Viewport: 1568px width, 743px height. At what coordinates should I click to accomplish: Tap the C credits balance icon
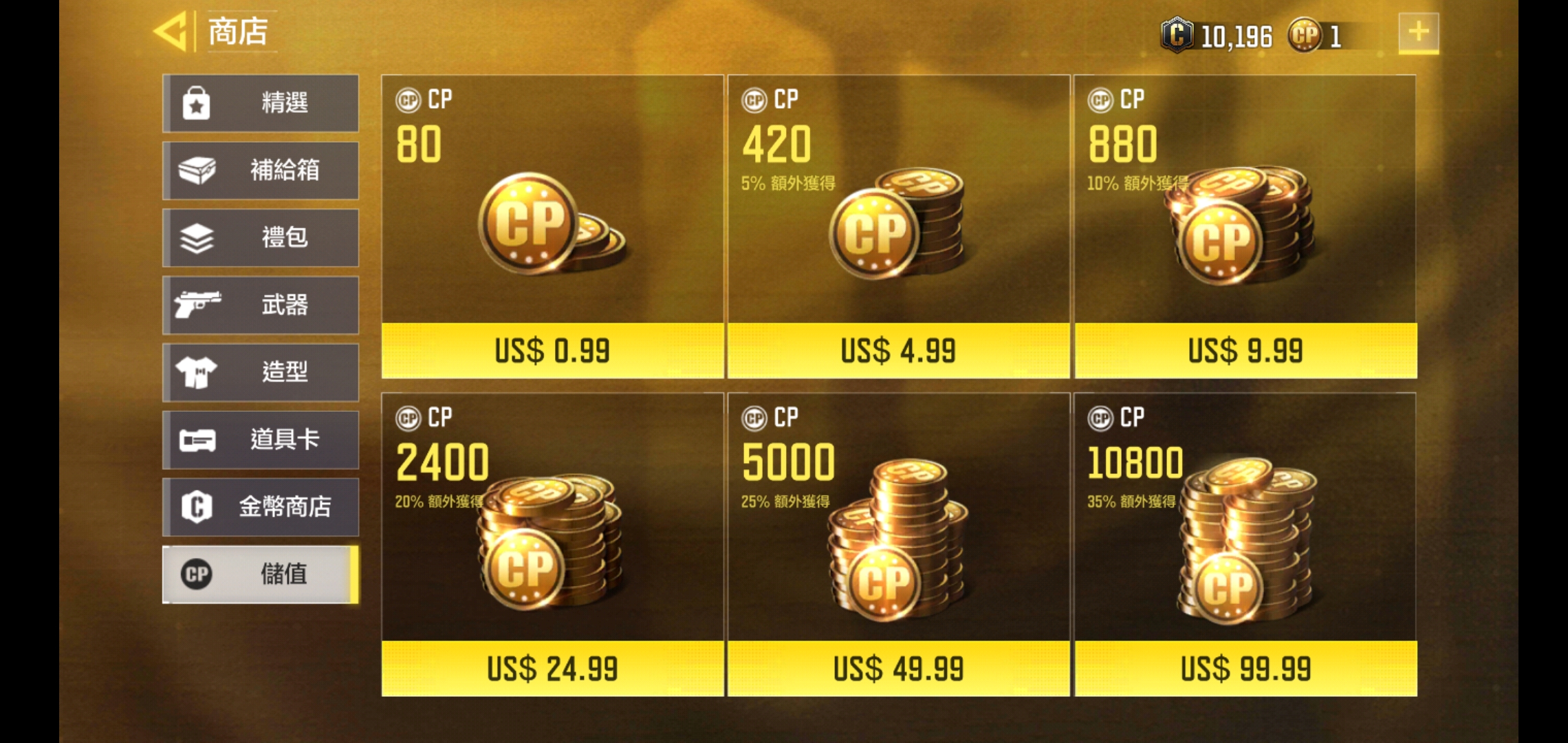click(1177, 35)
